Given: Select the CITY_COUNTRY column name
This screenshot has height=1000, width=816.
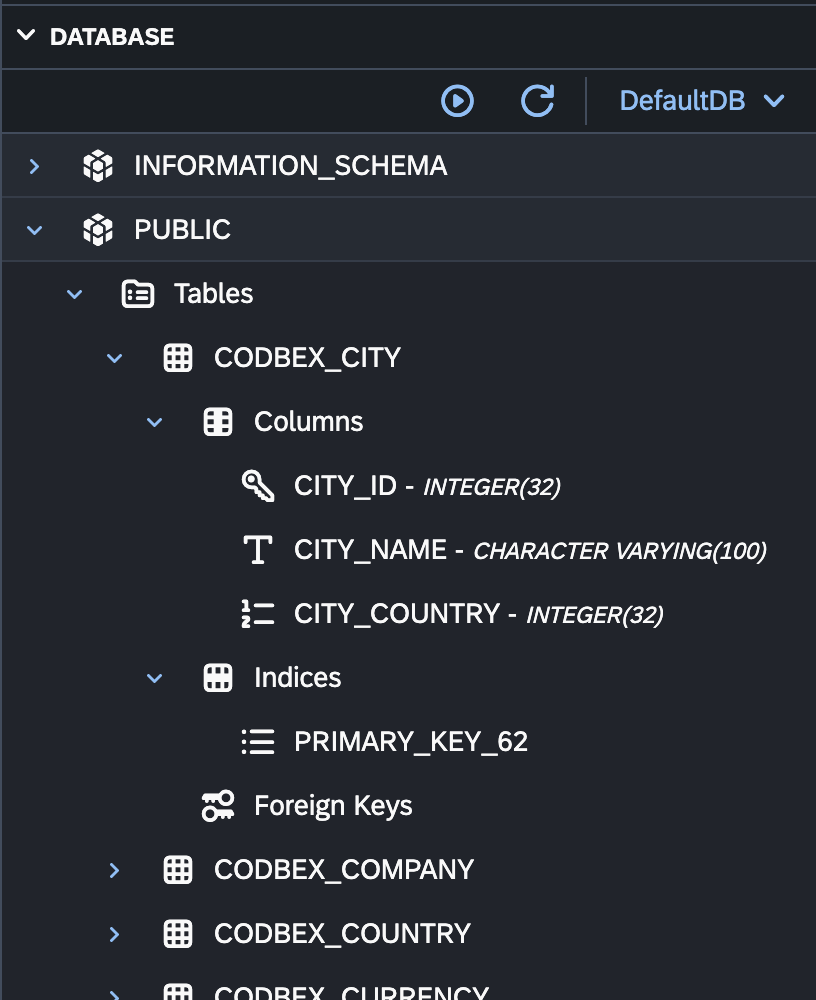Looking at the screenshot, I should coord(397,614).
